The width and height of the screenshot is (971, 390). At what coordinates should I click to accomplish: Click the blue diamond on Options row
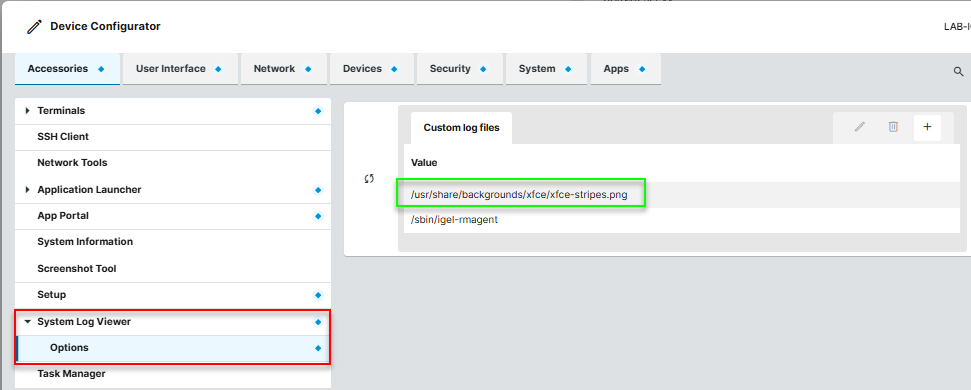[x=318, y=349]
